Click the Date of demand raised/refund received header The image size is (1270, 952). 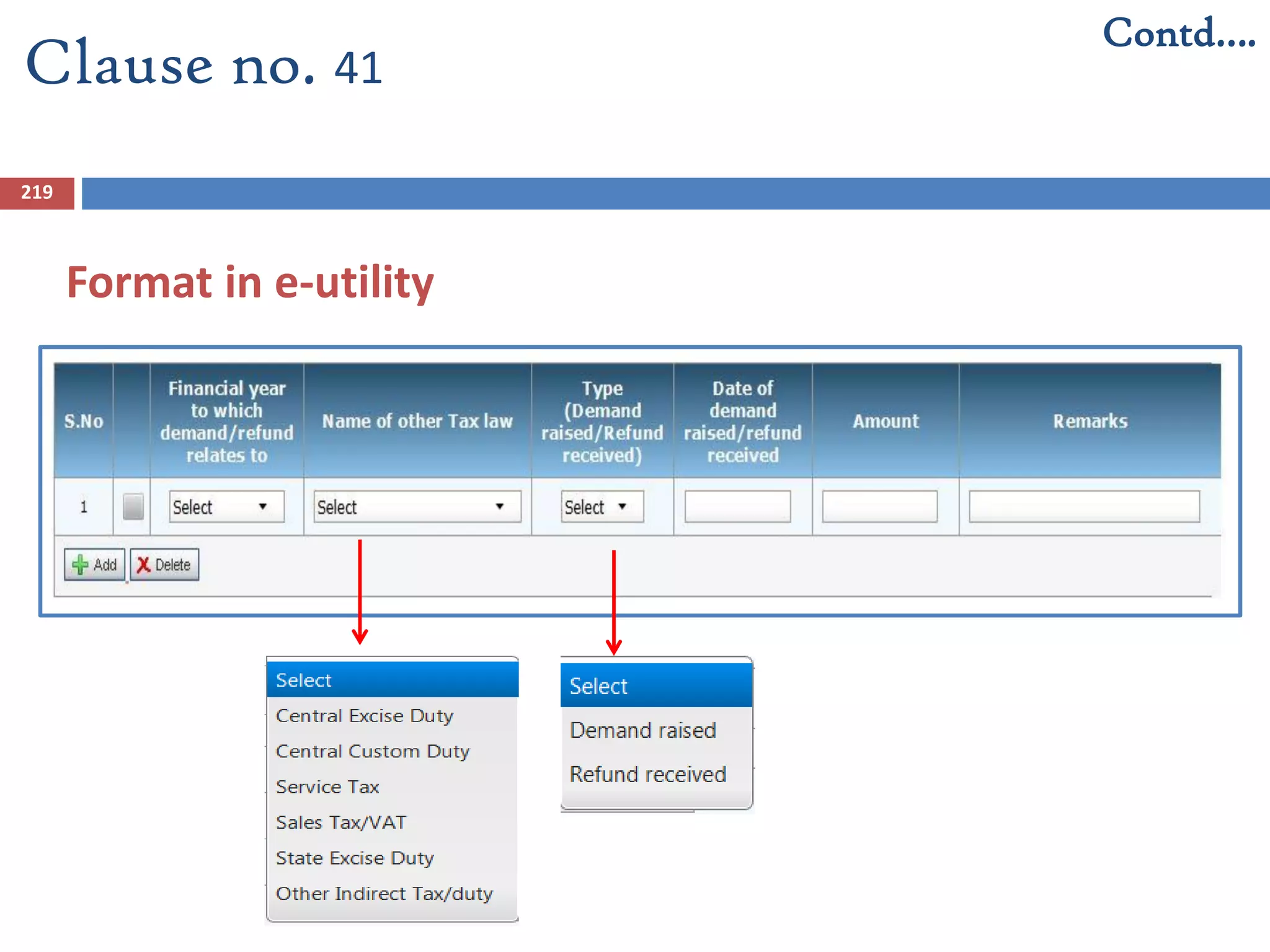point(743,421)
